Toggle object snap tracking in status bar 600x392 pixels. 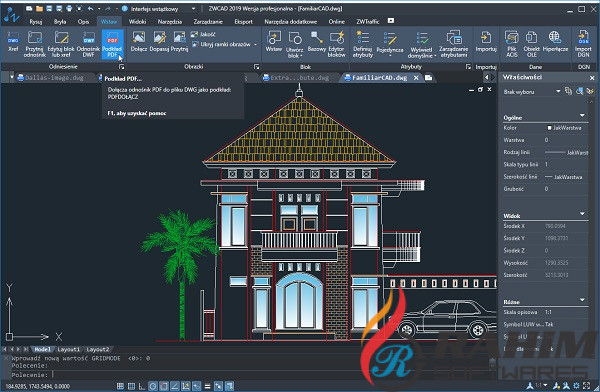click(174, 386)
